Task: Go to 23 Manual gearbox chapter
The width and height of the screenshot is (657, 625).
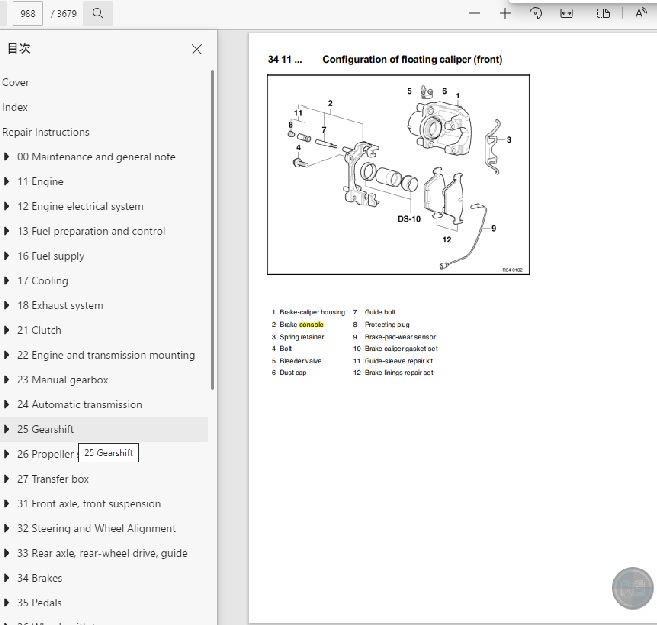Action: 63,380
